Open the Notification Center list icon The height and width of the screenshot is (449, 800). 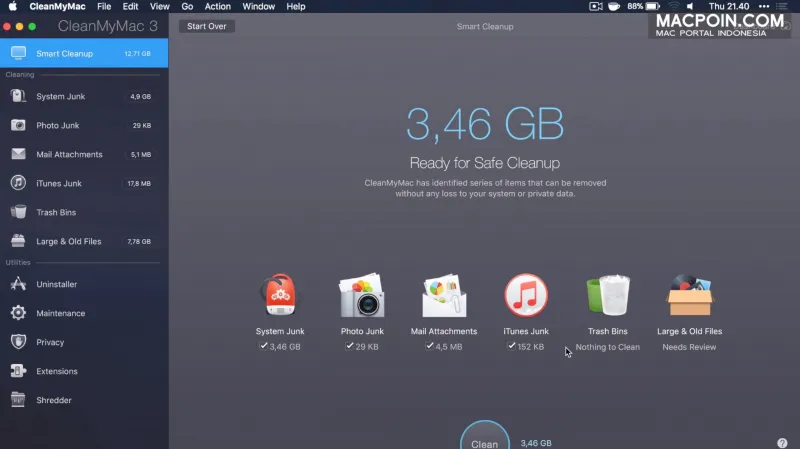[x=782, y=6]
